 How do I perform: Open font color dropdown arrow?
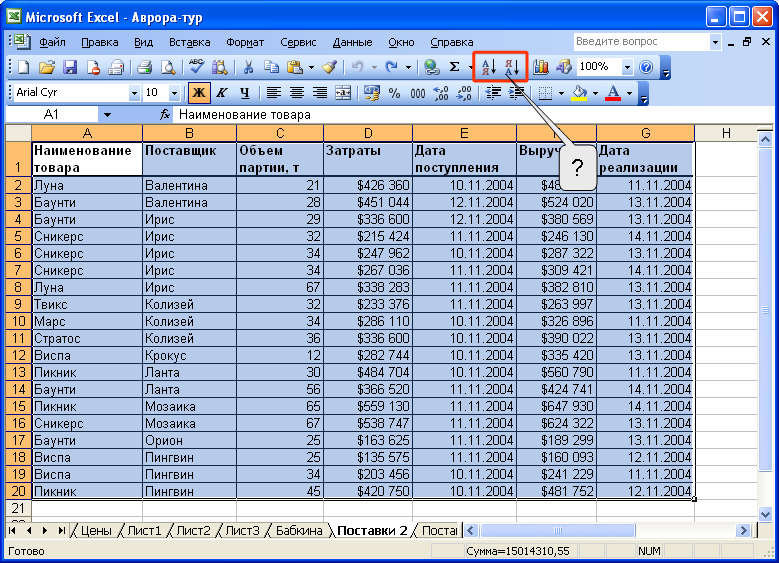click(629, 93)
